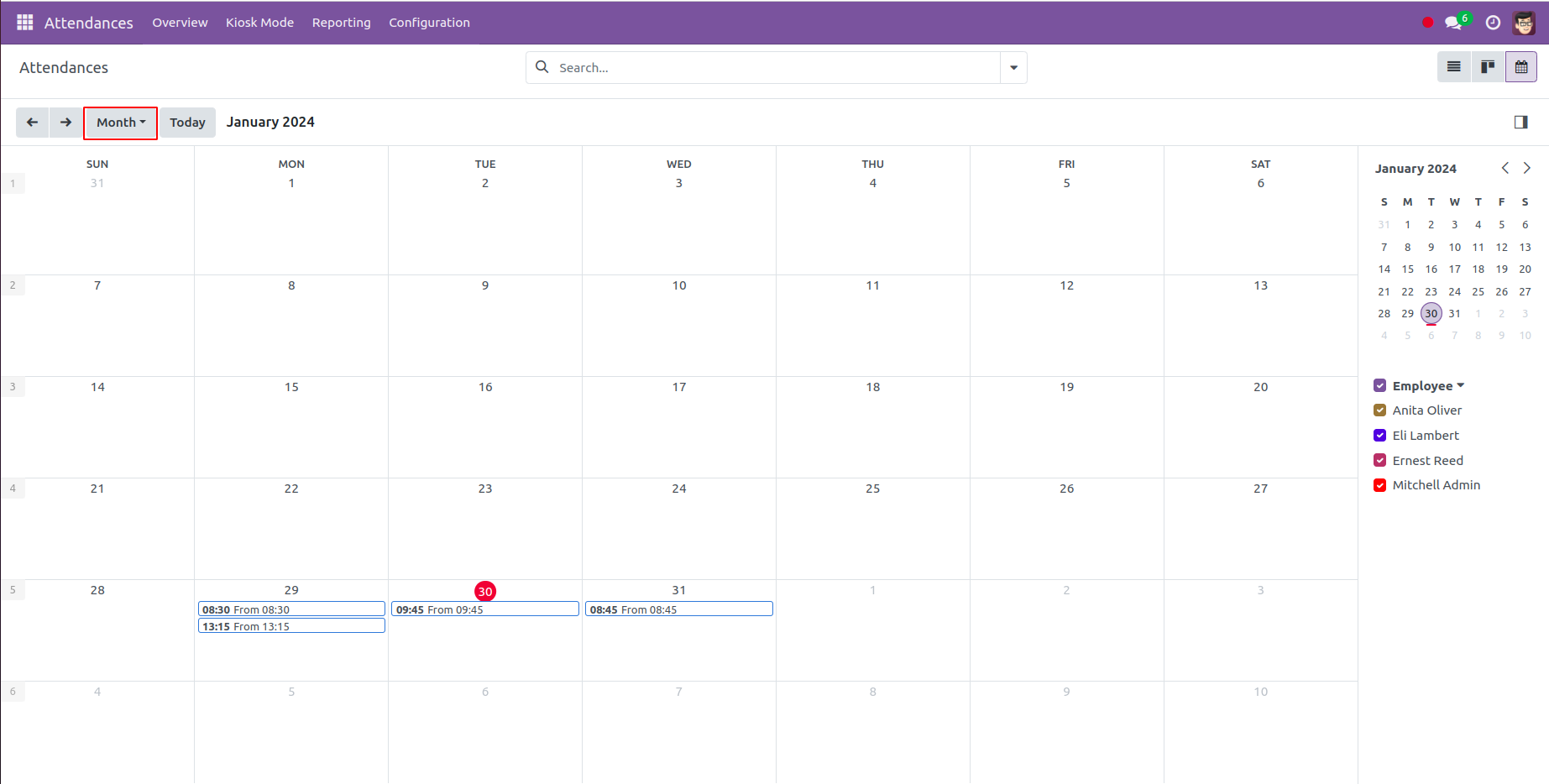Open the Reporting menu
The image size is (1549, 784).
pos(341,23)
